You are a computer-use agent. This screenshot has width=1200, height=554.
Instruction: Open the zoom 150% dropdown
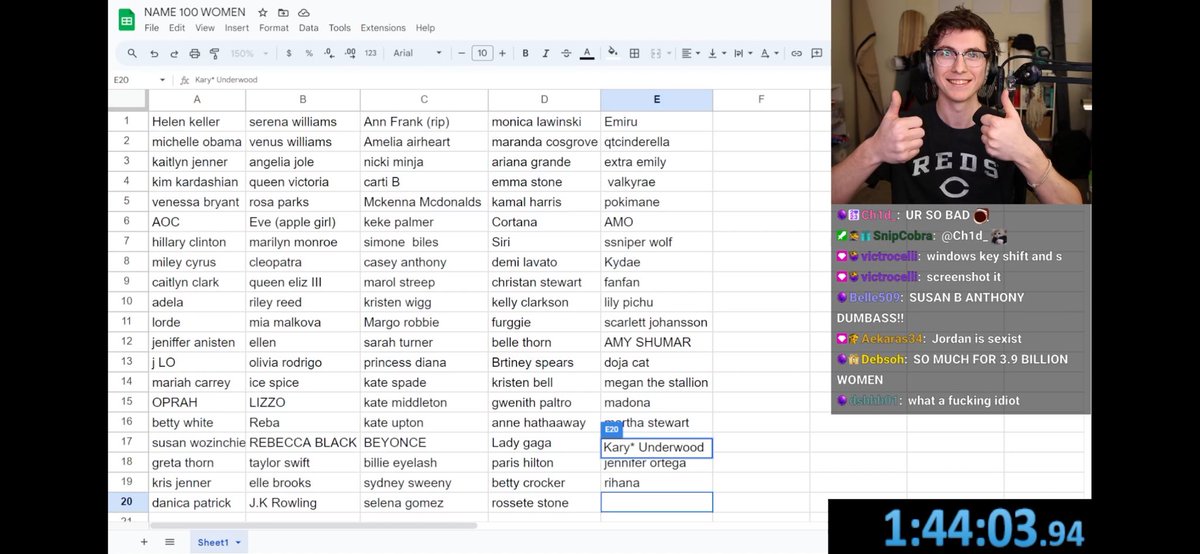coord(248,53)
